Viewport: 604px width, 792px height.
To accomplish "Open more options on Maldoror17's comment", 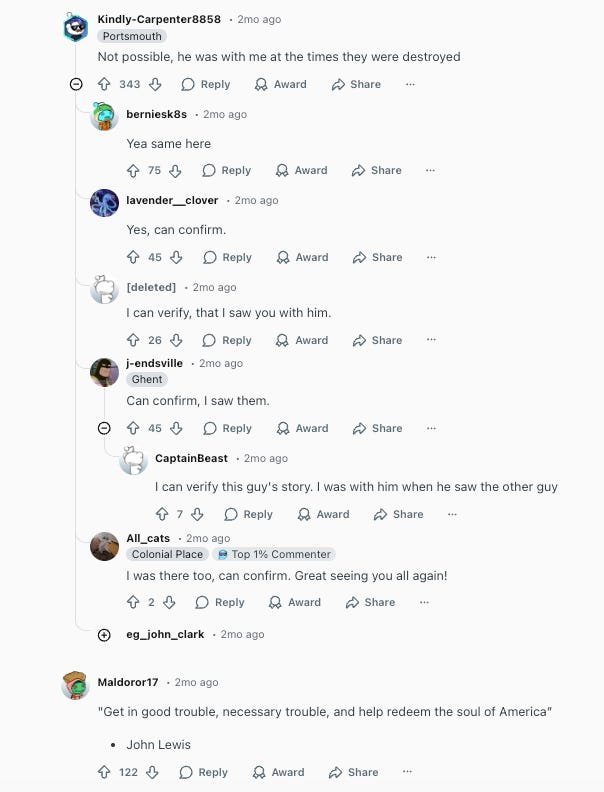I will pos(407,772).
